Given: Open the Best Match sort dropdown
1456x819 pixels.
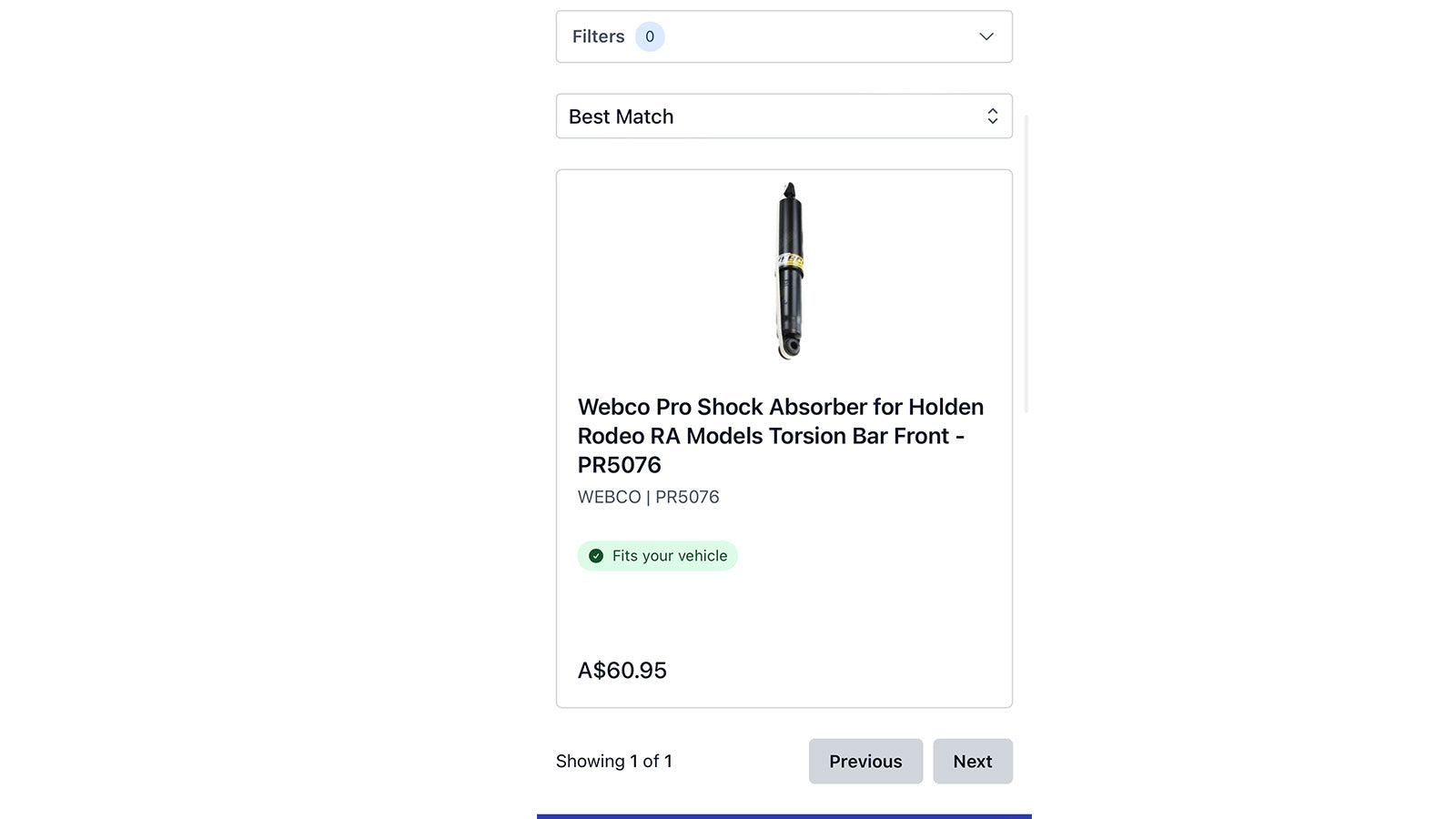Looking at the screenshot, I should 784,116.
